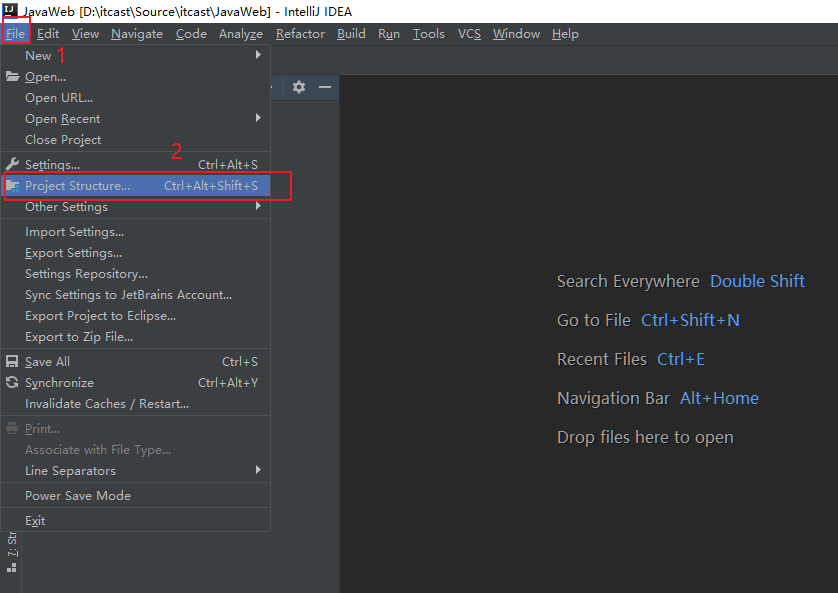Screen dimensions: 838x593
Task: Expand the New submenu arrow
Action: pyautogui.click(x=258, y=54)
